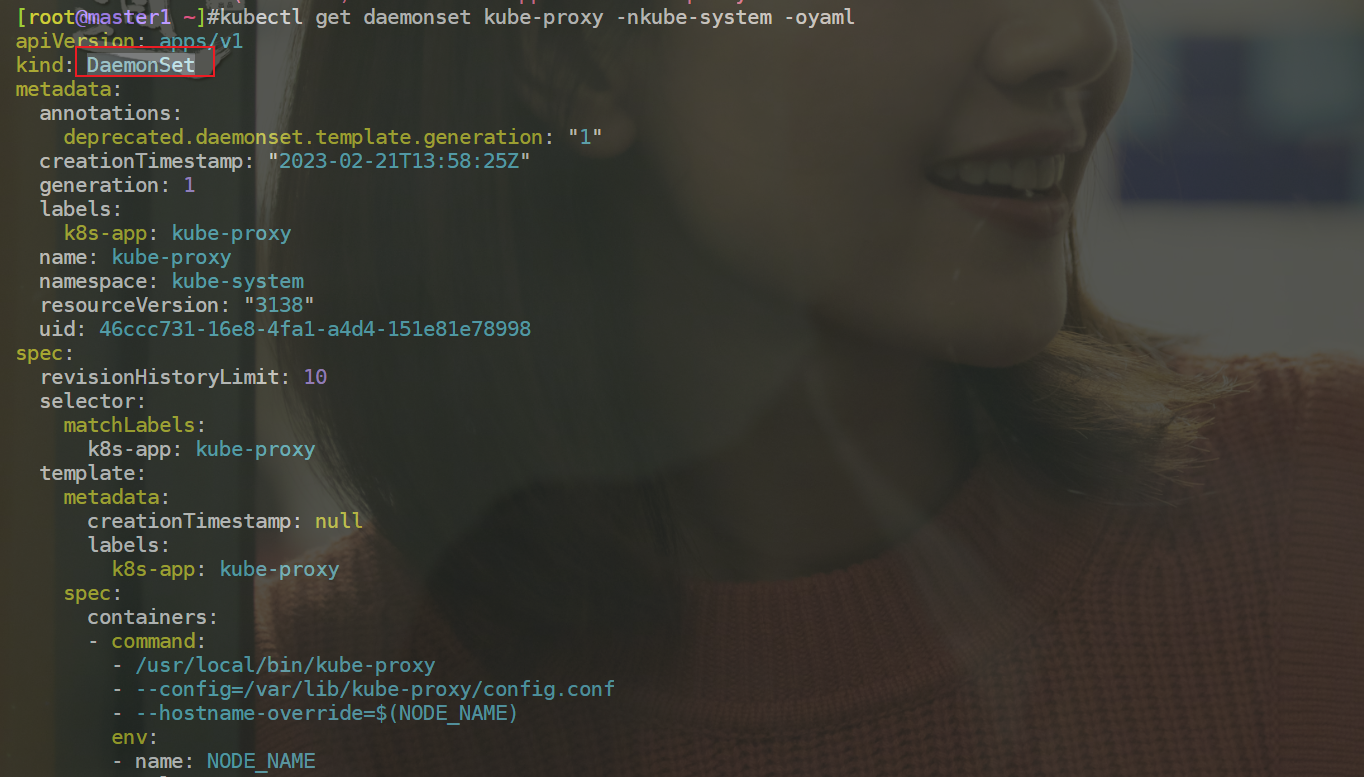1364x777 pixels.
Task: Click the apiVersion line
Action: pyautogui.click(x=129, y=41)
